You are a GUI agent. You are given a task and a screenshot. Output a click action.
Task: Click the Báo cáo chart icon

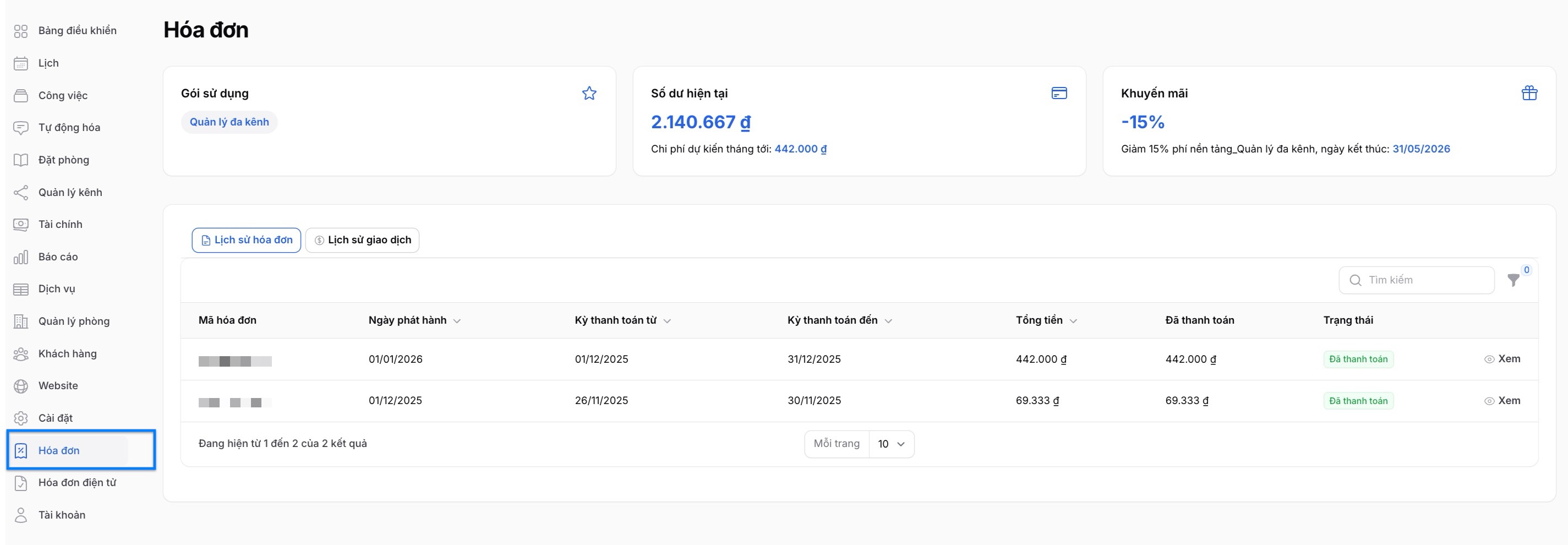click(x=21, y=257)
